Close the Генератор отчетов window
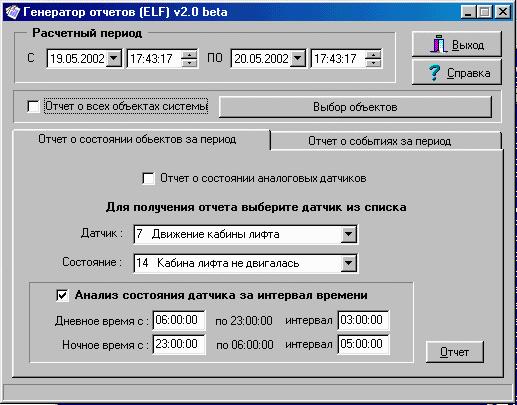The image size is (517, 405). 503,12
